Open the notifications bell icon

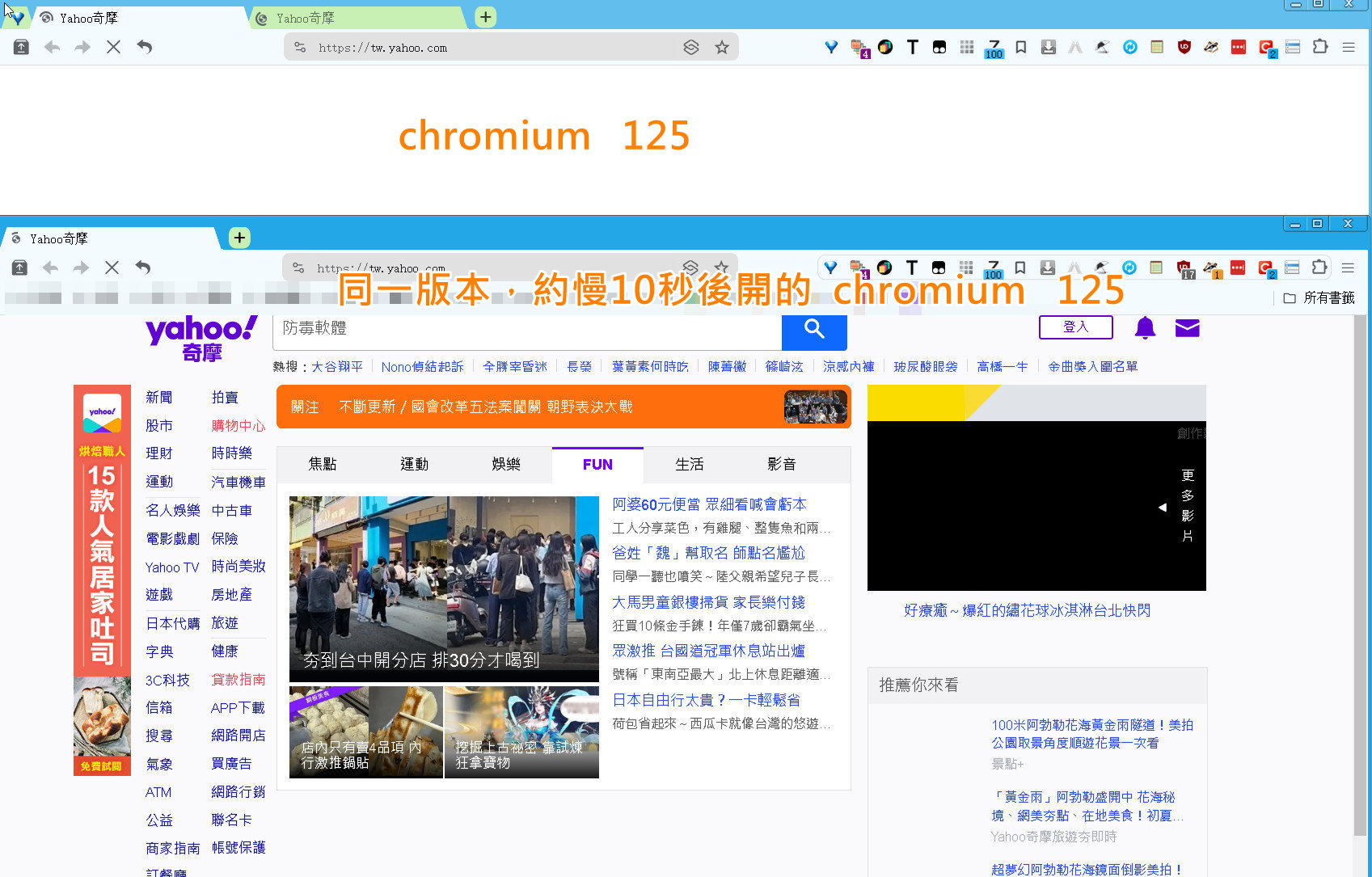(x=1145, y=327)
